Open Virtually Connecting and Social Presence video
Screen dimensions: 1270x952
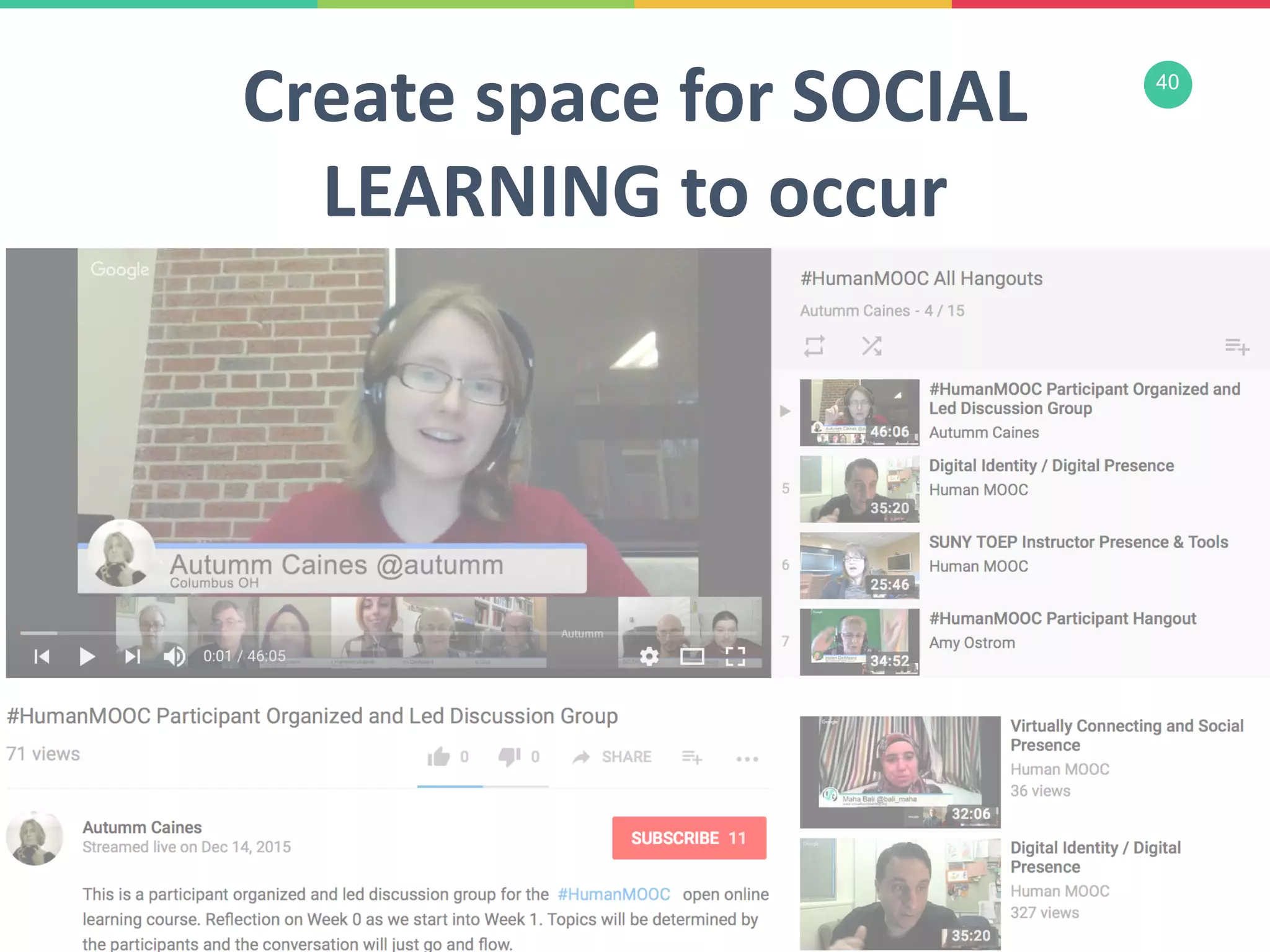point(1127,735)
